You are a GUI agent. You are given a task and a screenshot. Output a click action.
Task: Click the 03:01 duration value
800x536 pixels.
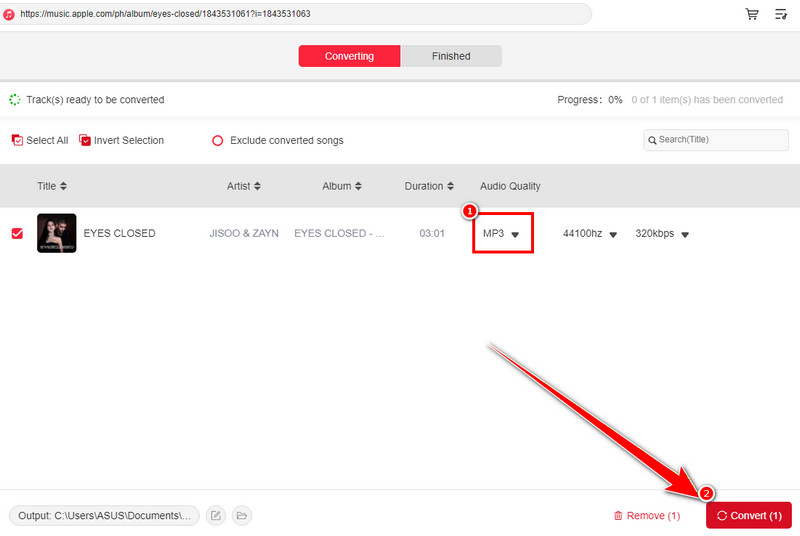tap(432, 234)
